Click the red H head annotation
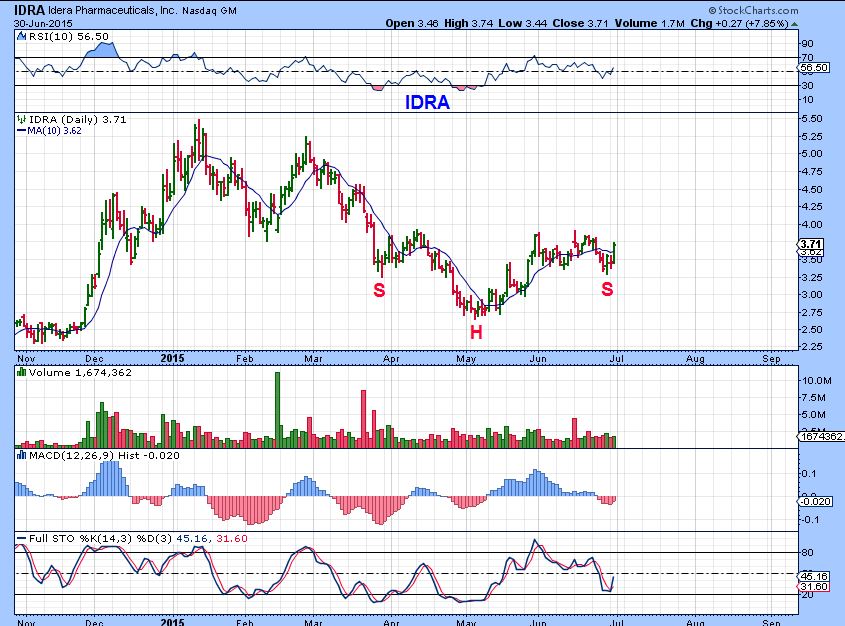The height and width of the screenshot is (626, 845). pos(476,332)
